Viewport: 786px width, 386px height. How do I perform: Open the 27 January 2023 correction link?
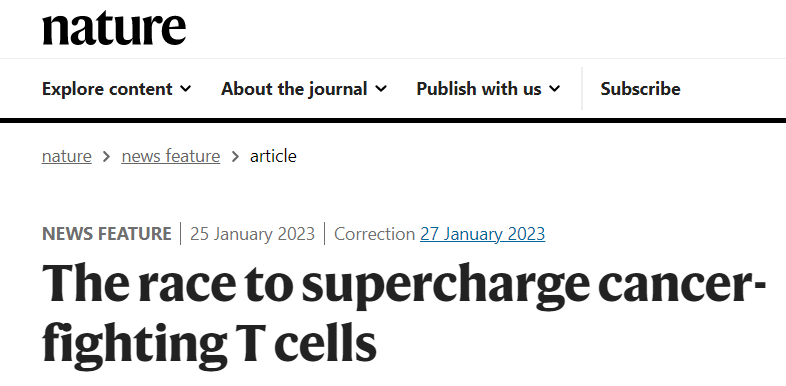(x=482, y=234)
